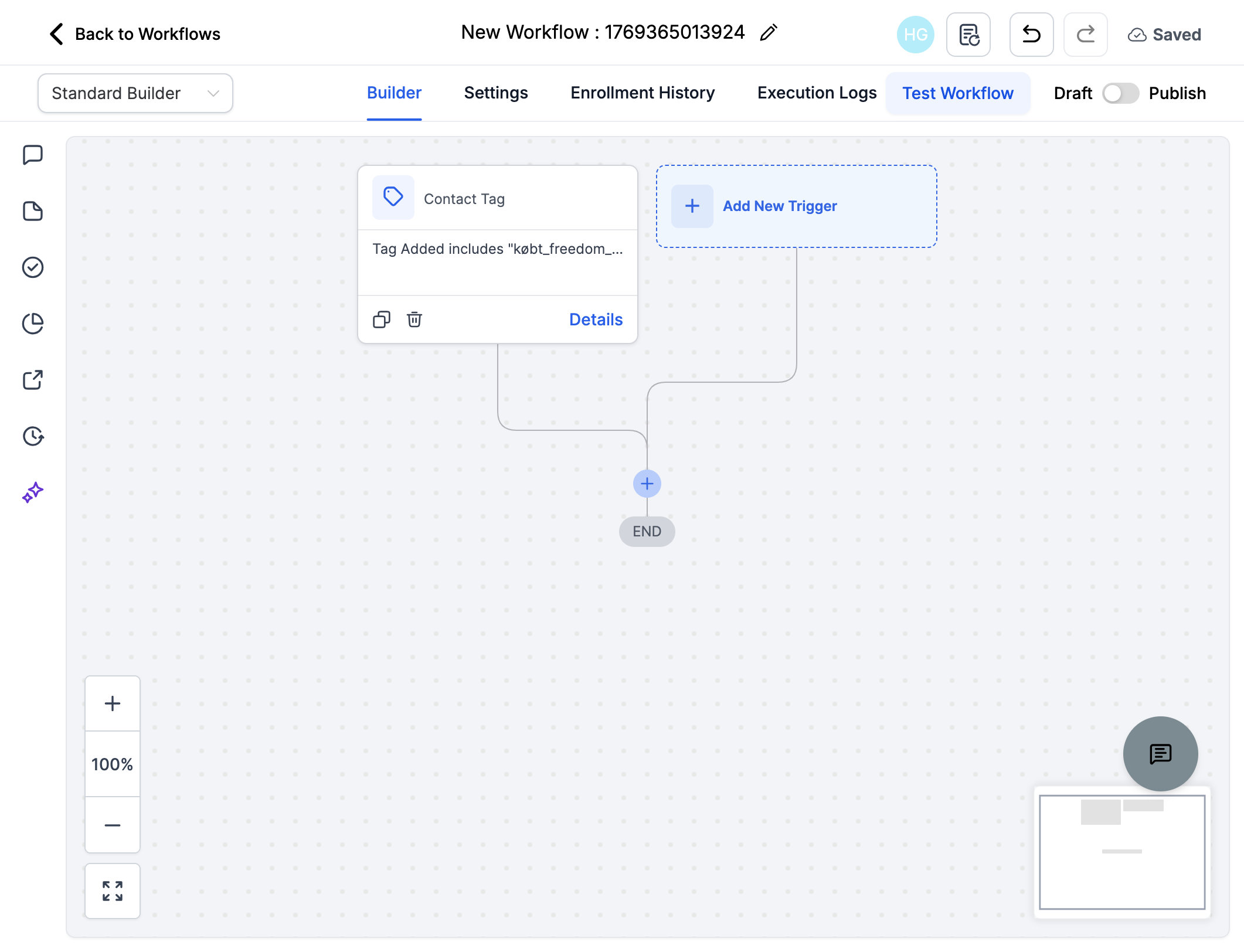
Task: Open sticky notes sidebar icon
Action: [x=33, y=211]
